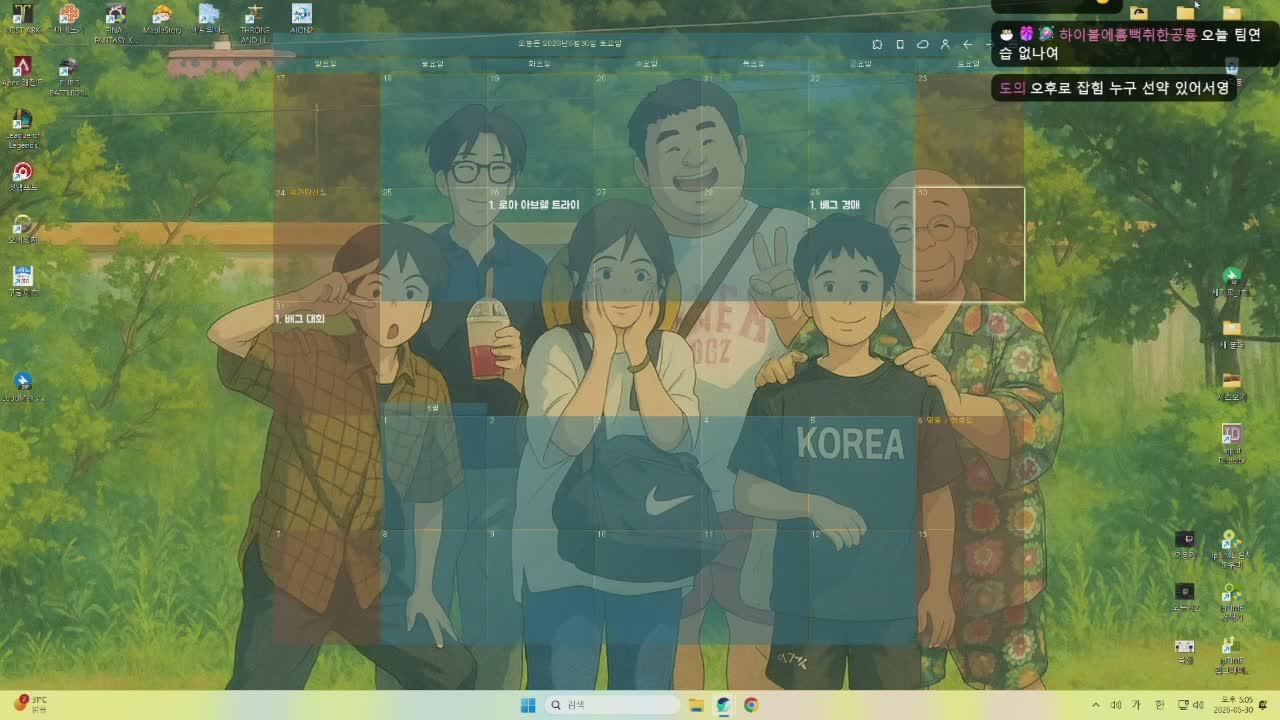Click the taskbar search box
This screenshot has height=720, width=1280.
point(613,705)
